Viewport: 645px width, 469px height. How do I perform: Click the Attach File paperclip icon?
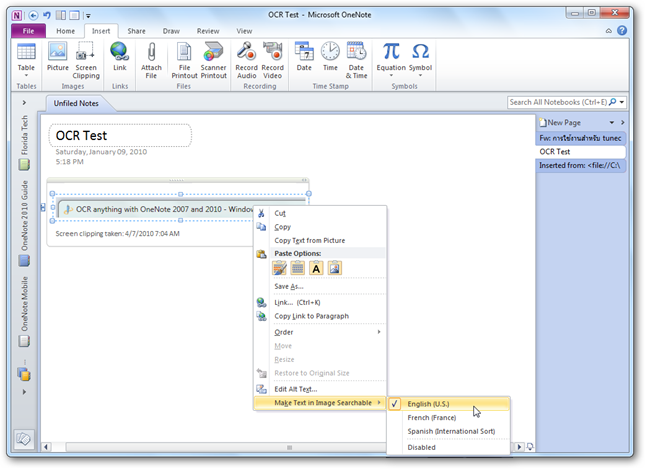pyautogui.click(x=151, y=52)
